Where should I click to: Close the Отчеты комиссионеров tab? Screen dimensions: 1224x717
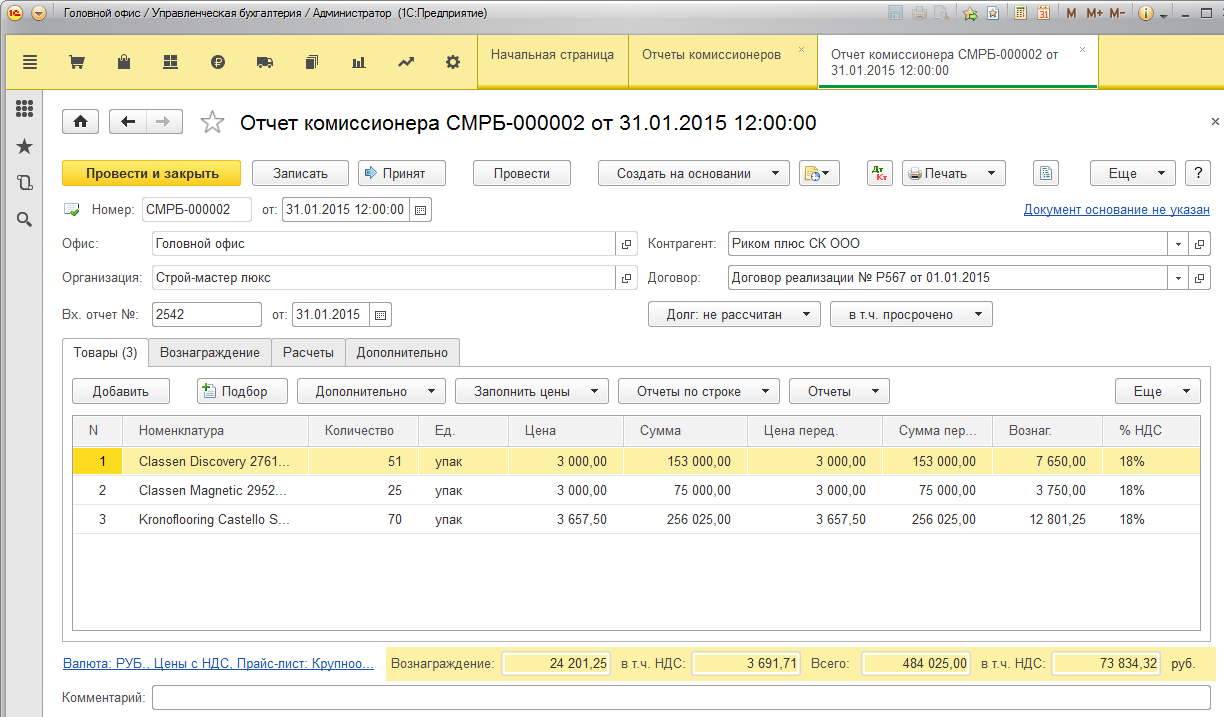pos(801,49)
